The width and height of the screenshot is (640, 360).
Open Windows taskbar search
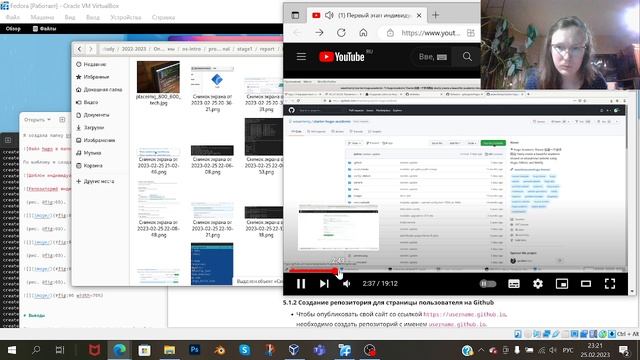coord(36,350)
